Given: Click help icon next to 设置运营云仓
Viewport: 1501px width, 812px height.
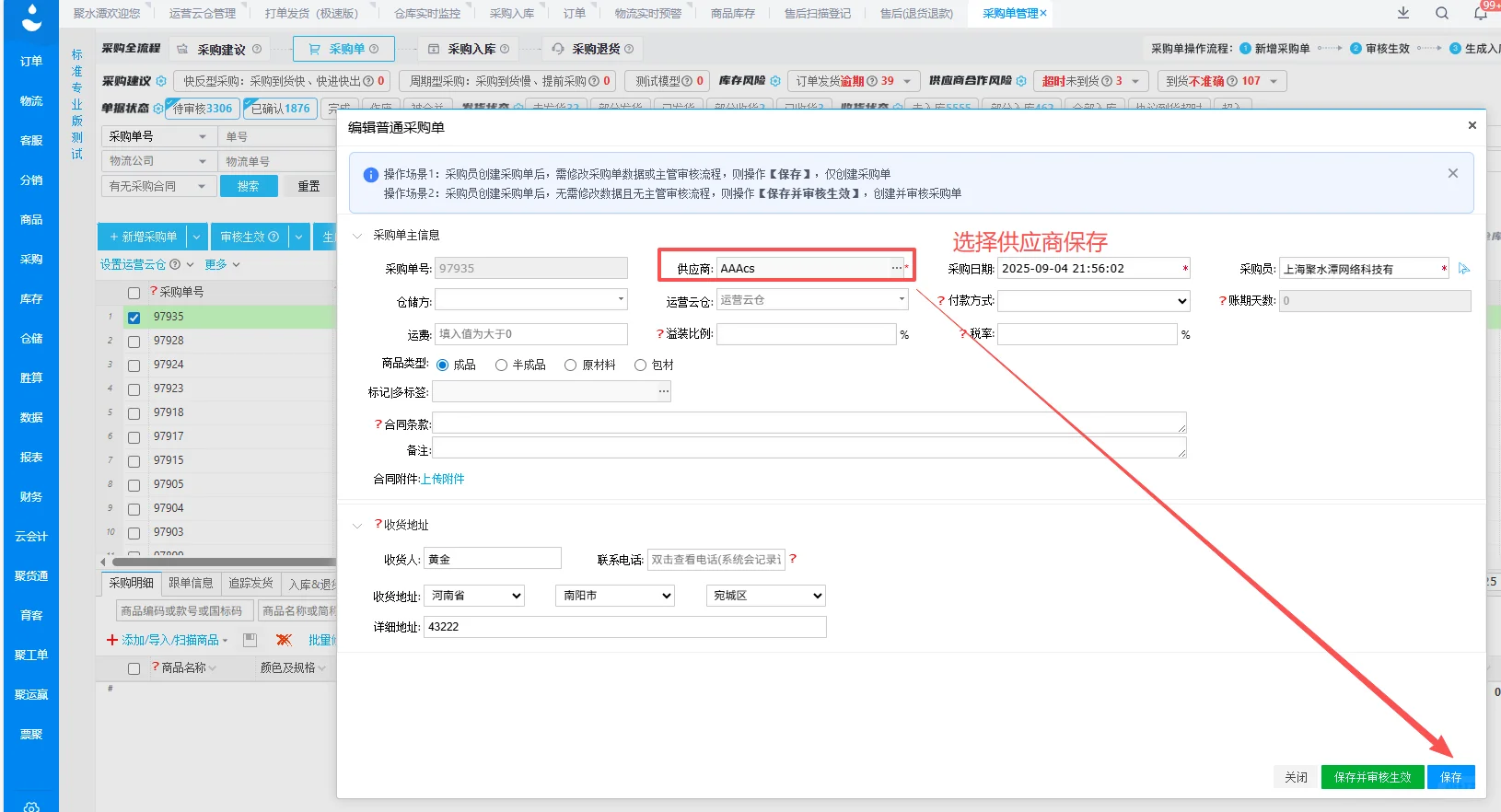Looking at the screenshot, I should [x=175, y=264].
